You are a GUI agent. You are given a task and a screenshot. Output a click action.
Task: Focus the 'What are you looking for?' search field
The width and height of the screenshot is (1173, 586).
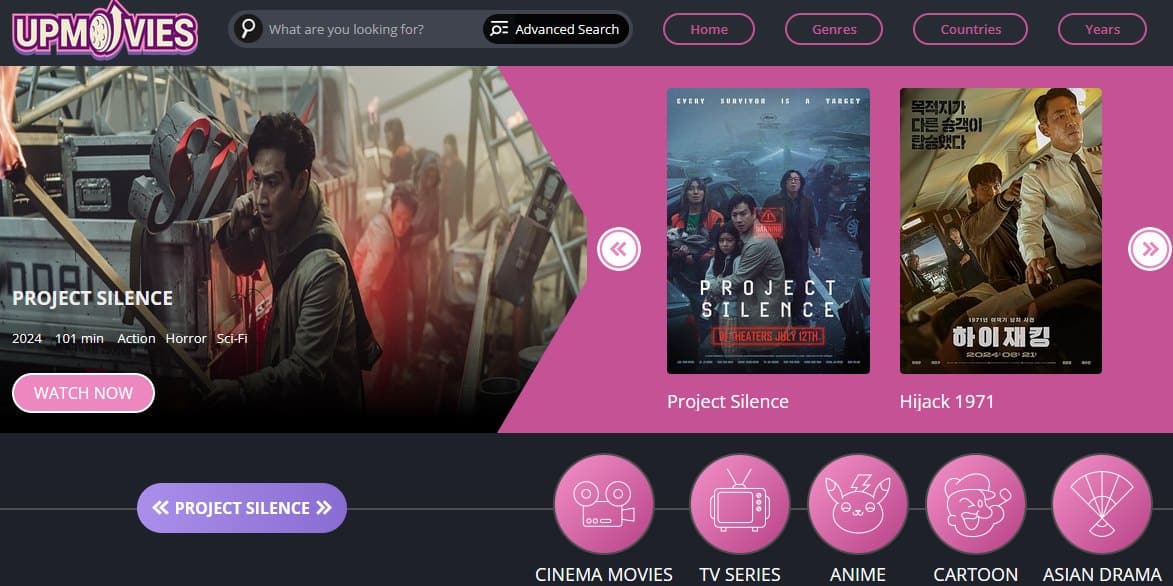click(371, 29)
